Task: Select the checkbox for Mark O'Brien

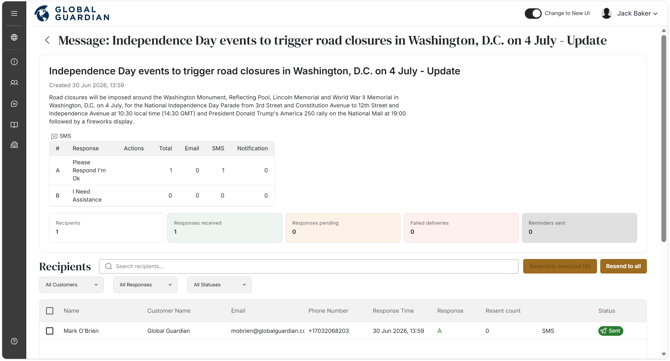Action: pyautogui.click(x=50, y=331)
